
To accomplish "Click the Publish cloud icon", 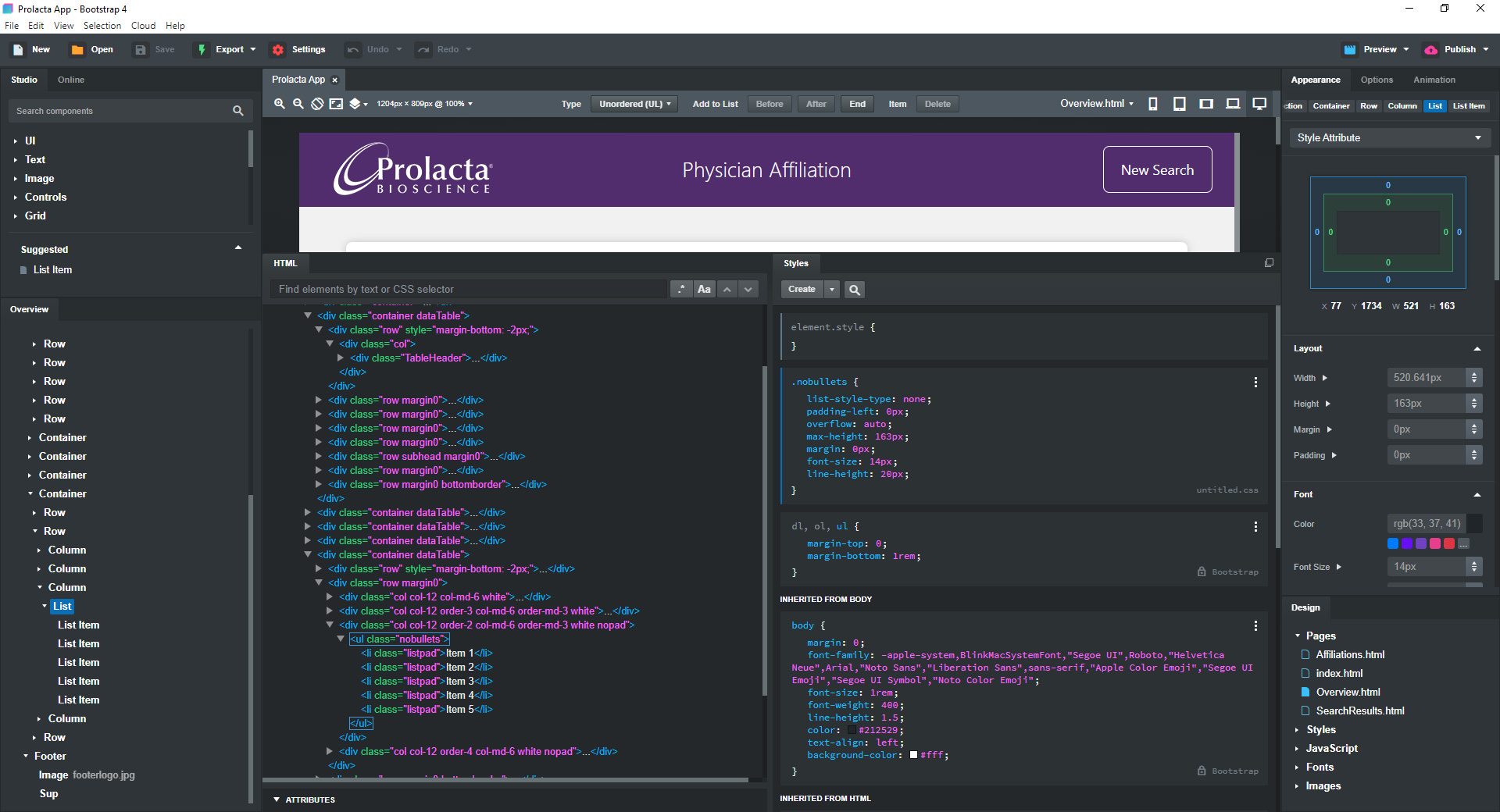I will [x=1430, y=49].
